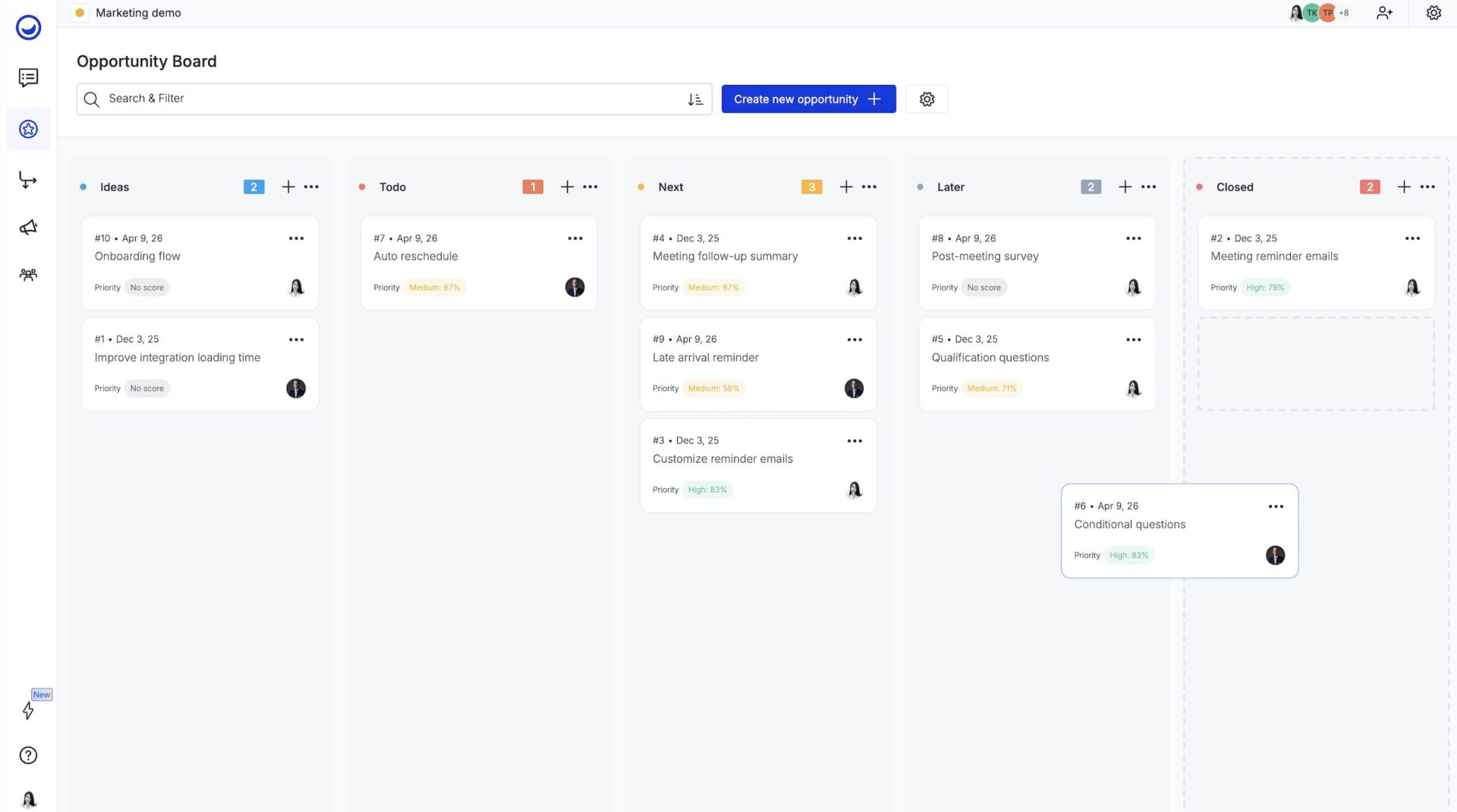This screenshot has height=812, width=1457.
Task: Add a card to the Todo column
Action: (x=567, y=187)
